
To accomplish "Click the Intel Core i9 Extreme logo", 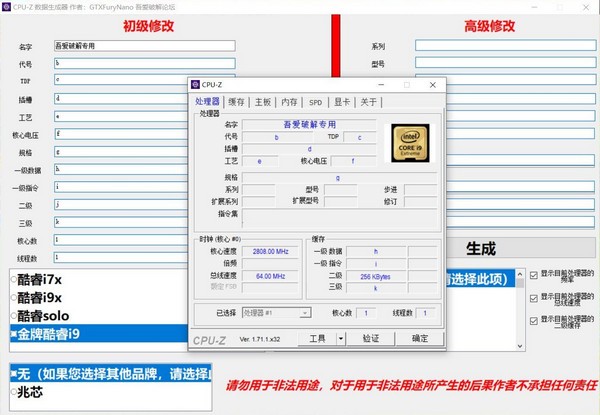I will point(410,143).
